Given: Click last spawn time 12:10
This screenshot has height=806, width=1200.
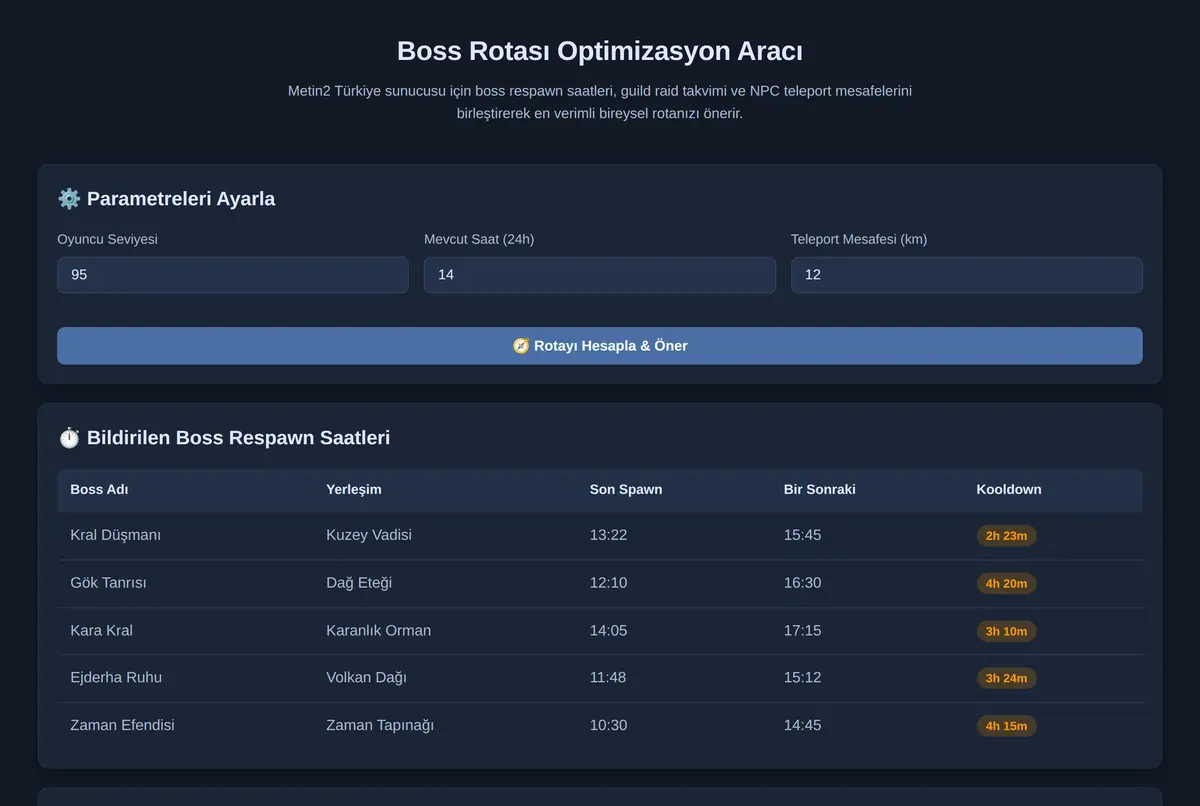Looking at the screenshot, I should (609, 583).
